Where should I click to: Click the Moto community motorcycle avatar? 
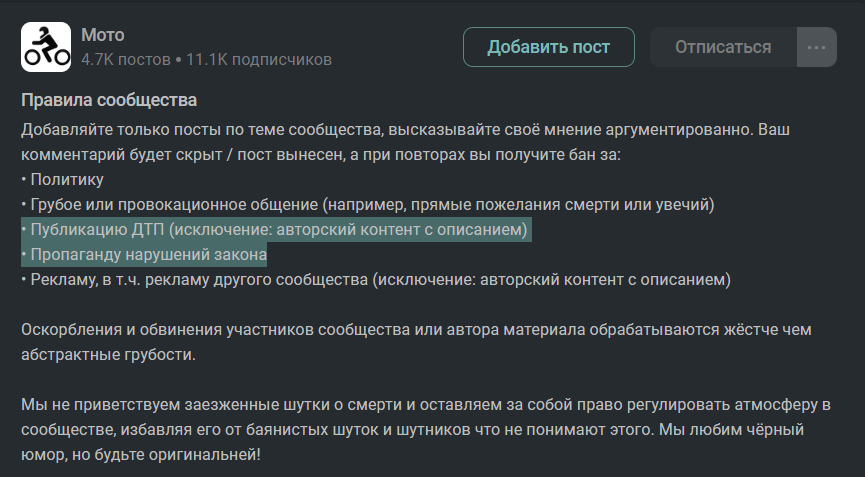(x=46, y=47)
